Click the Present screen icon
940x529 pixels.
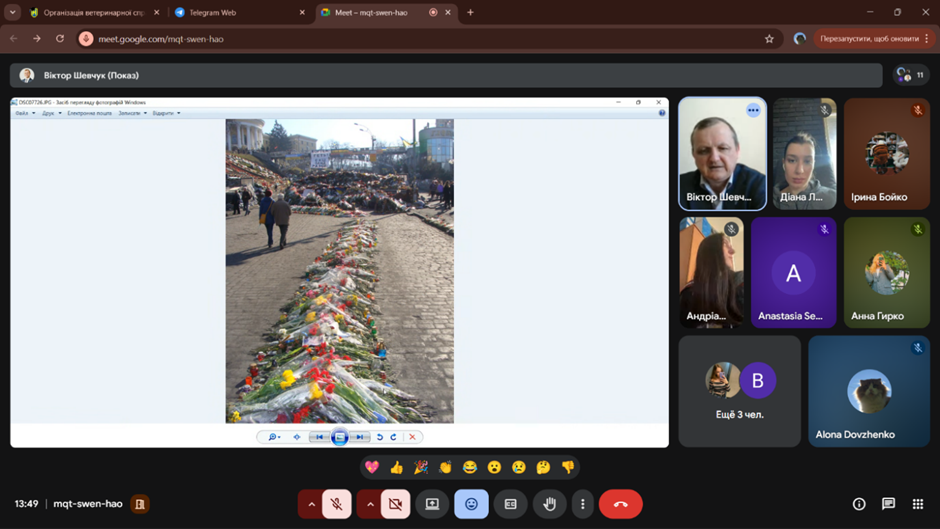432,504
